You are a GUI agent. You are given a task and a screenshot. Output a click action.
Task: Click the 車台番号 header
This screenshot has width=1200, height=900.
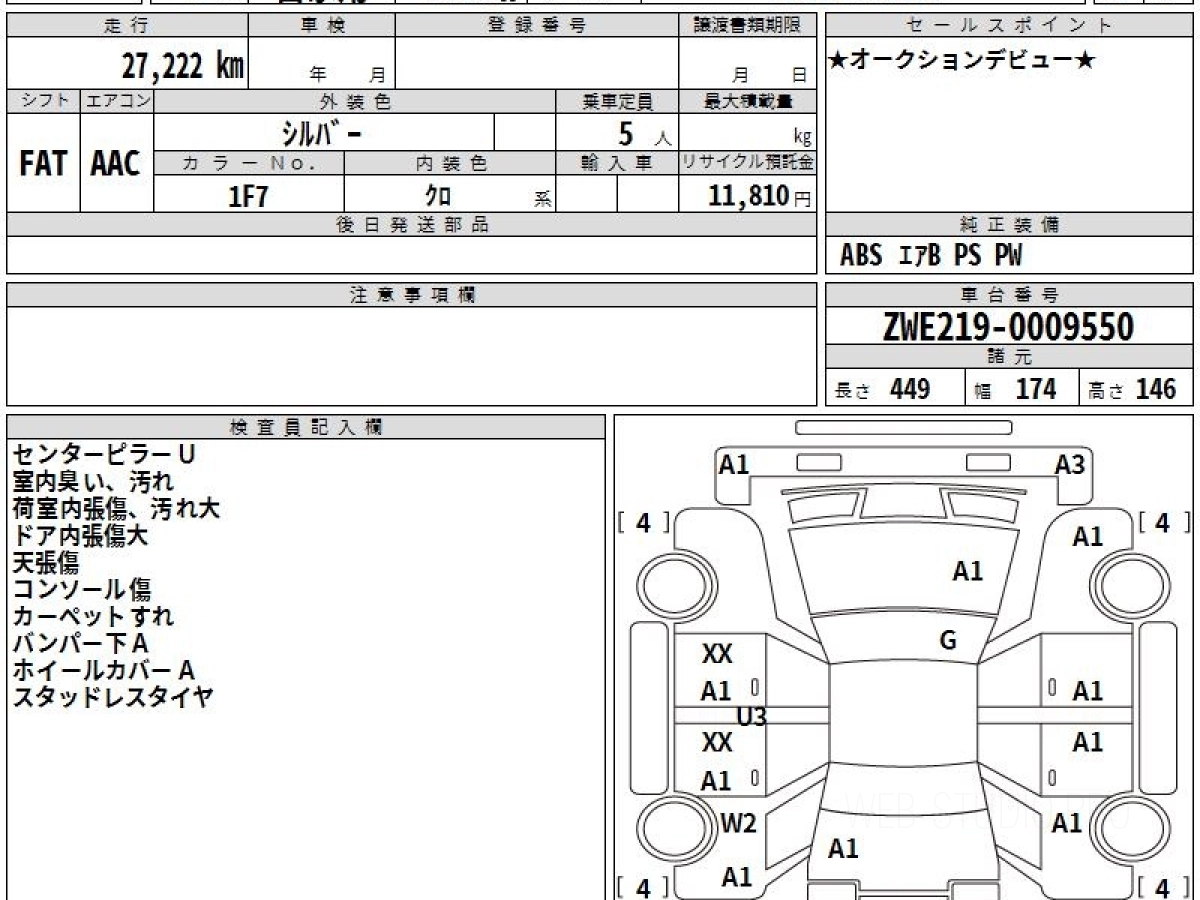1010,295
